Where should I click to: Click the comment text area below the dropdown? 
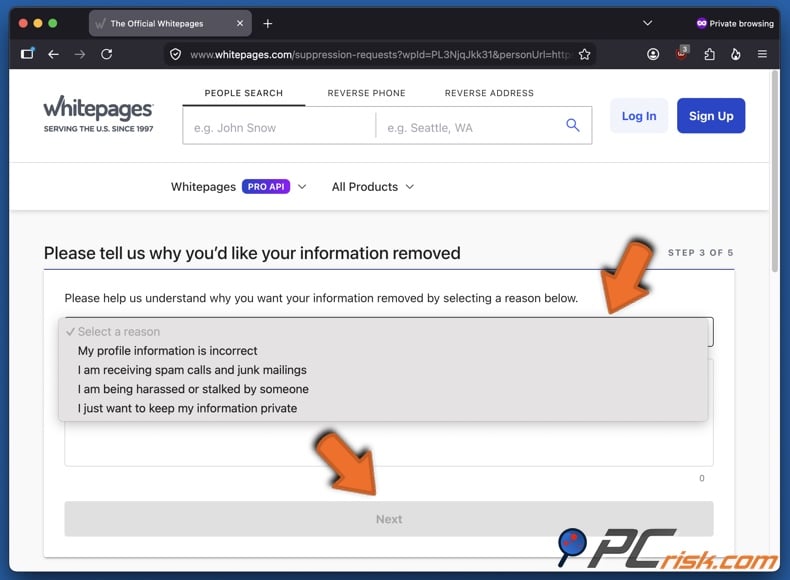(388, 442)
